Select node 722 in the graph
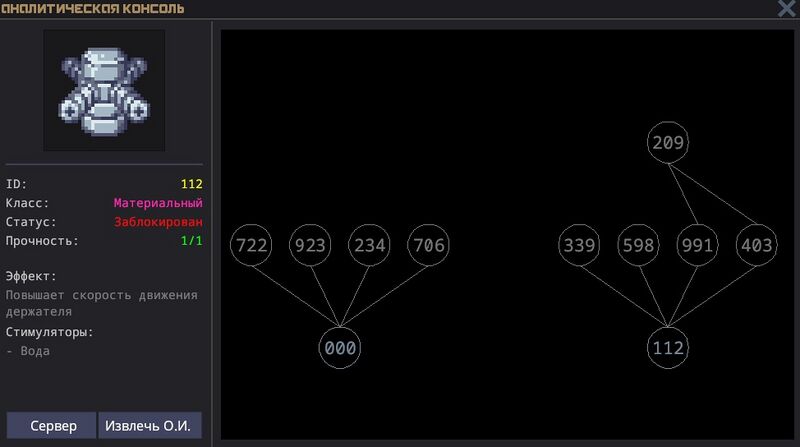 tap(251, 245)
